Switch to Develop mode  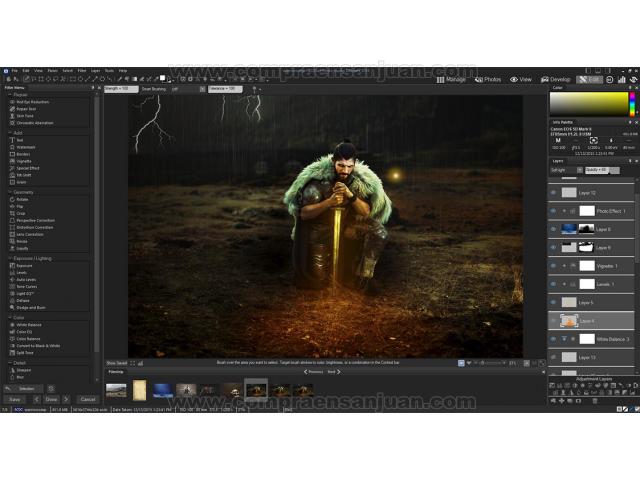point(556,80)
